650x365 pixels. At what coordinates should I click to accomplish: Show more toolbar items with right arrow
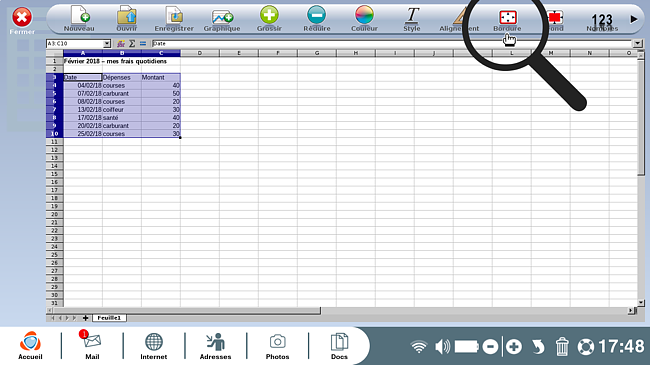click(633, 19)
